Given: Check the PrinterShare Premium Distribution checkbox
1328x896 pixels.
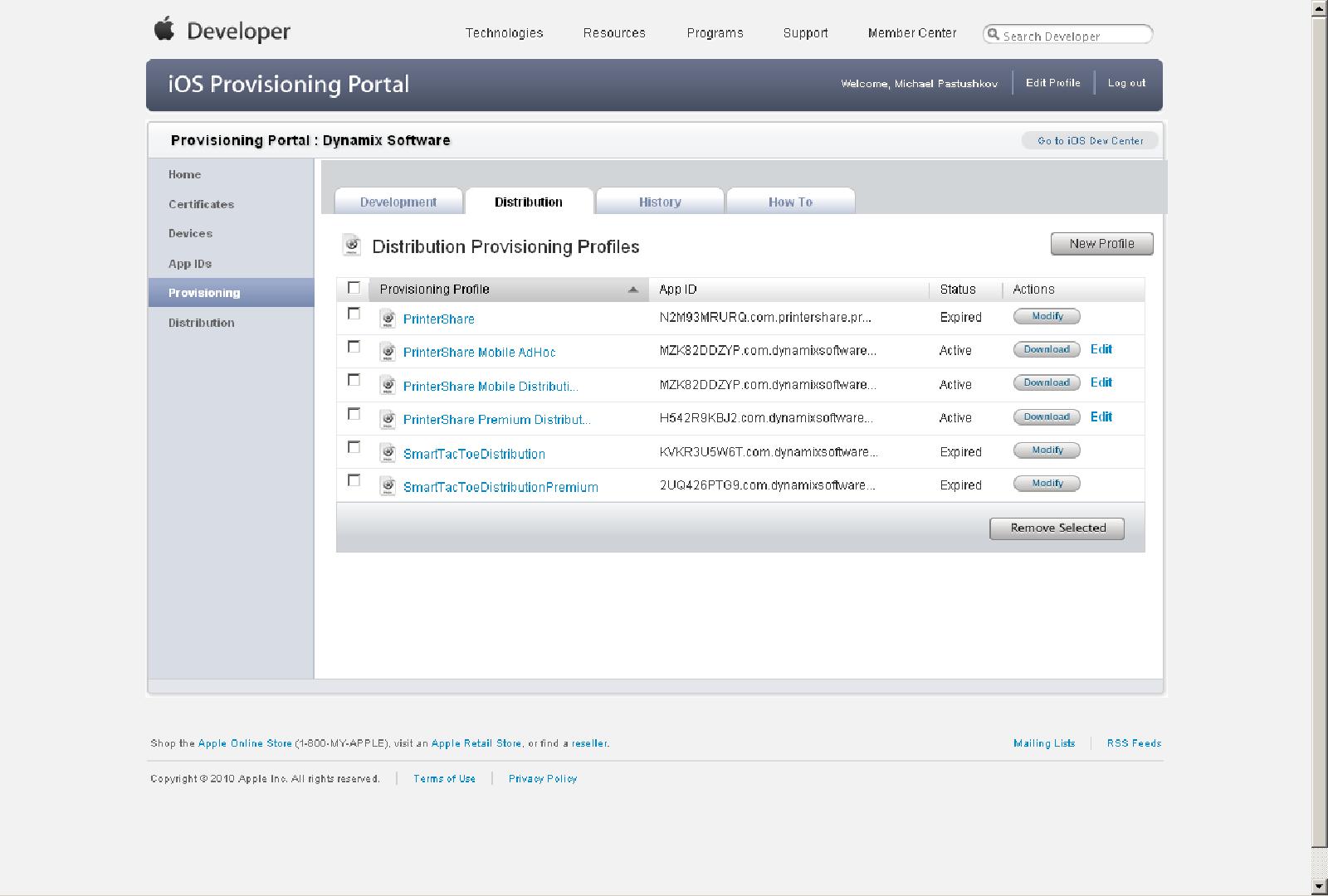Looking at the screenshot, I should pos(354,414).
